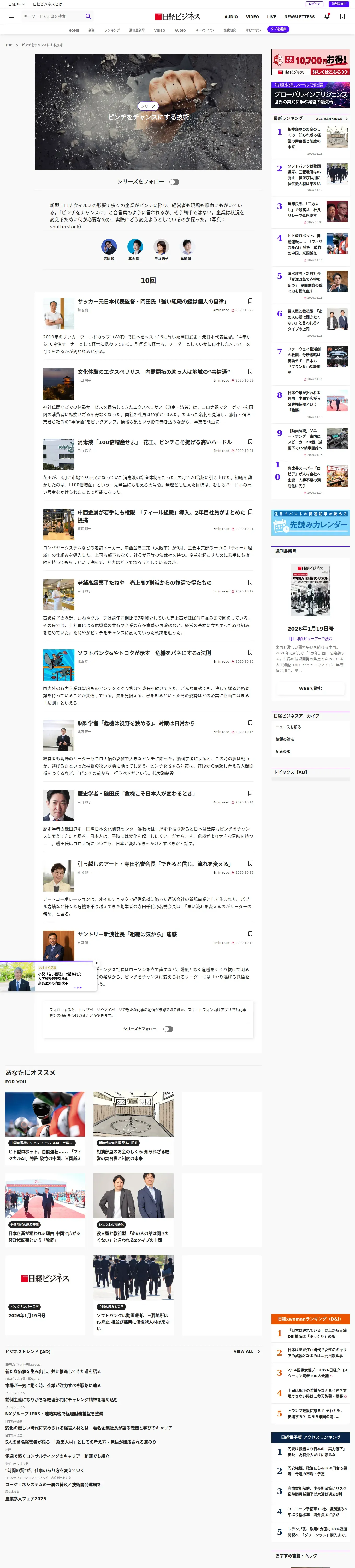Bookmark the 消毒液「100倍増産せよ」 article
The image size is (355, 1568).
click(x=250, y=442)
